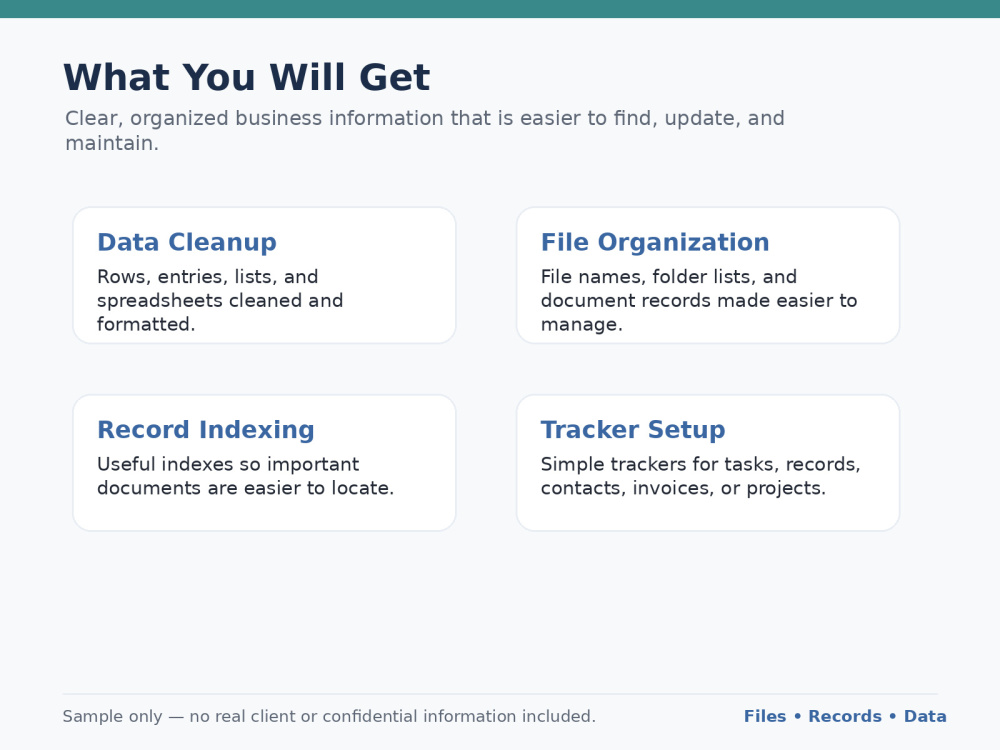Click the text 'File names, folder lists'
Screen dimensions: 1000x750
(x=699, y=300)
